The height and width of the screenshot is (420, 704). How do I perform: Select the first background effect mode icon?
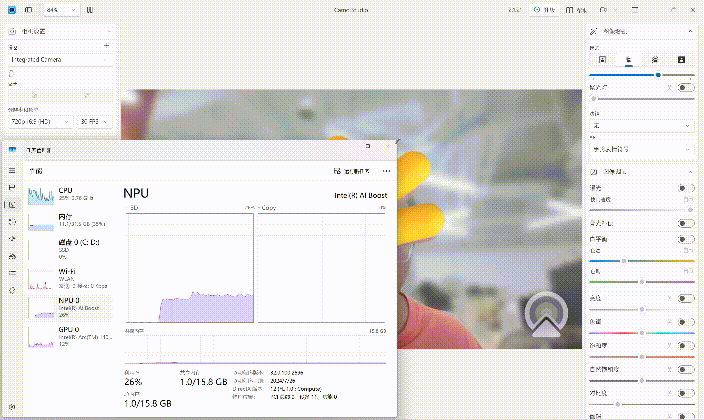602,60
